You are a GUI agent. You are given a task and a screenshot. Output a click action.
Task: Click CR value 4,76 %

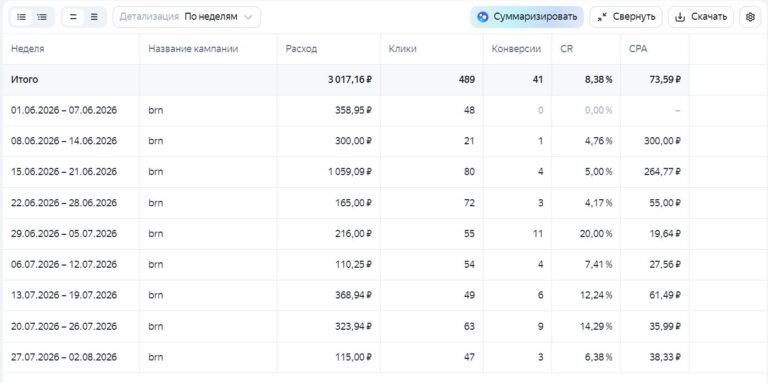tap(598, 141)
